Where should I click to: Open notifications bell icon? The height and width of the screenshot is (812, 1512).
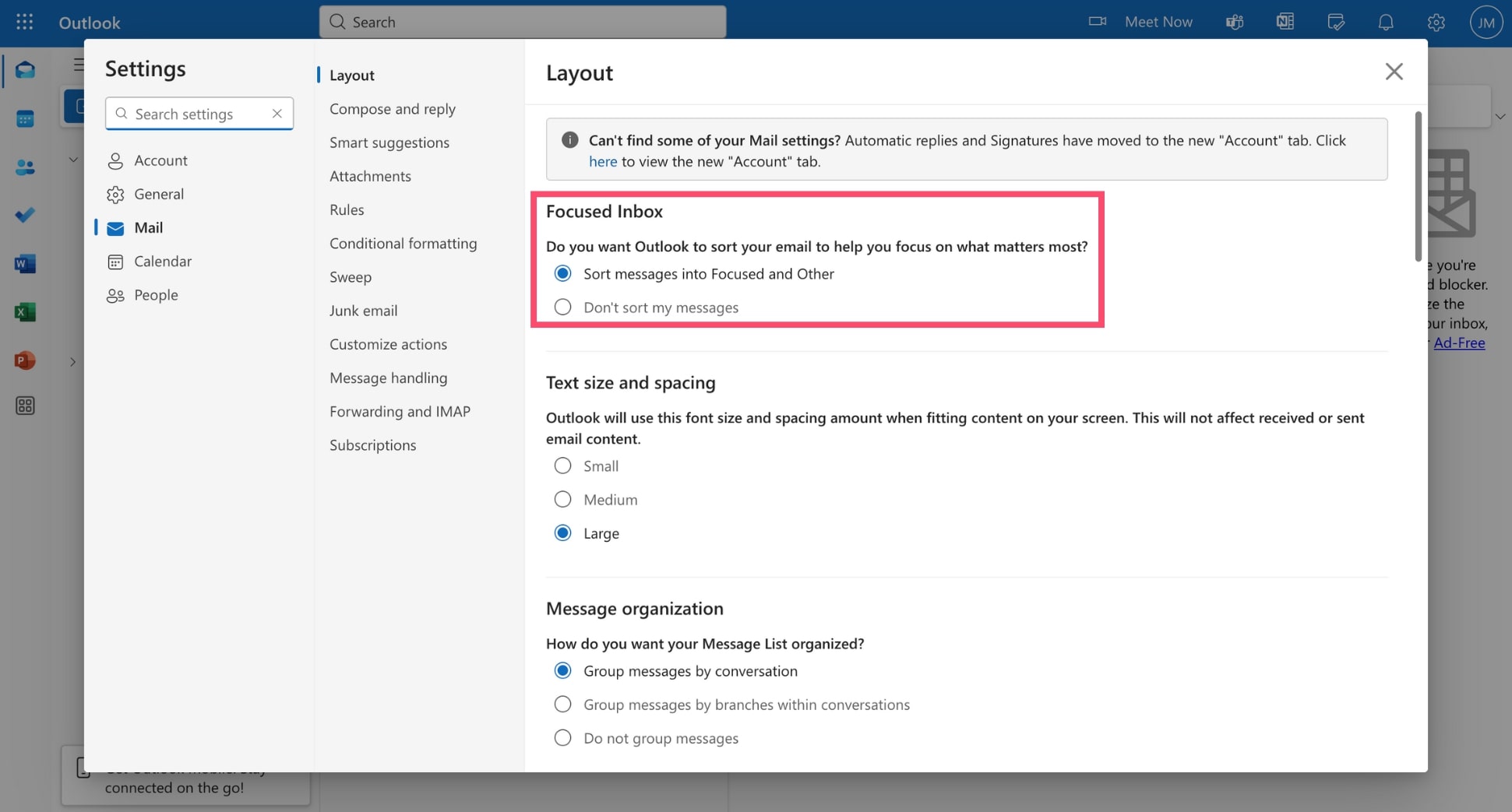click(x=1386, y=22)
